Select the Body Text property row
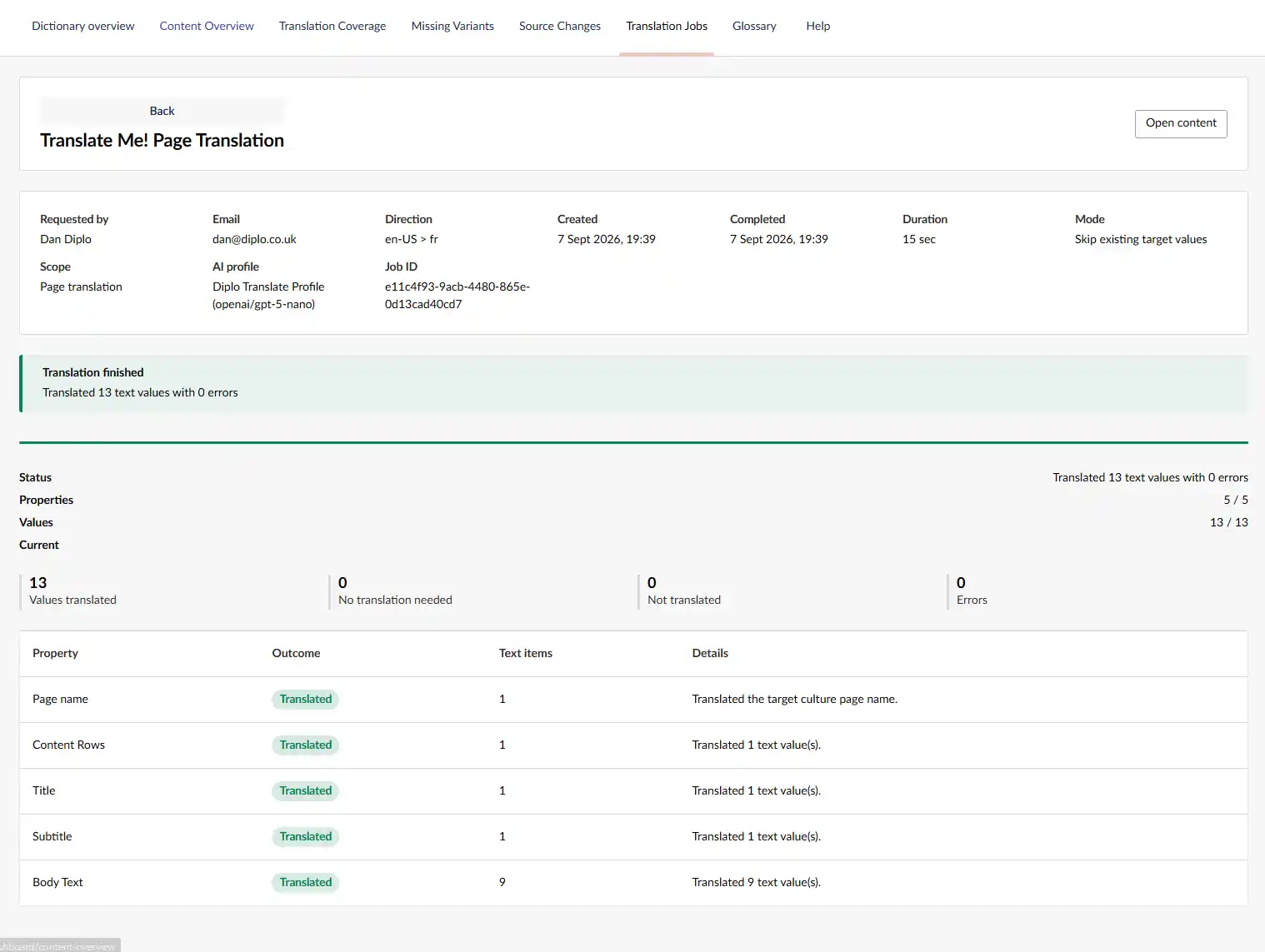 click(x=633, y=883)
